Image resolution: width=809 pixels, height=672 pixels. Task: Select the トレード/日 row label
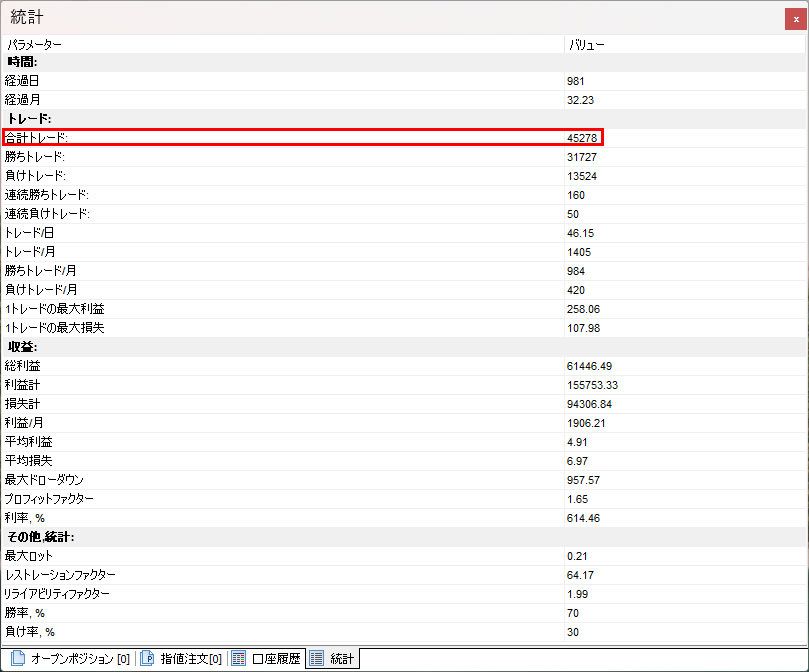[x=29, y=233]
